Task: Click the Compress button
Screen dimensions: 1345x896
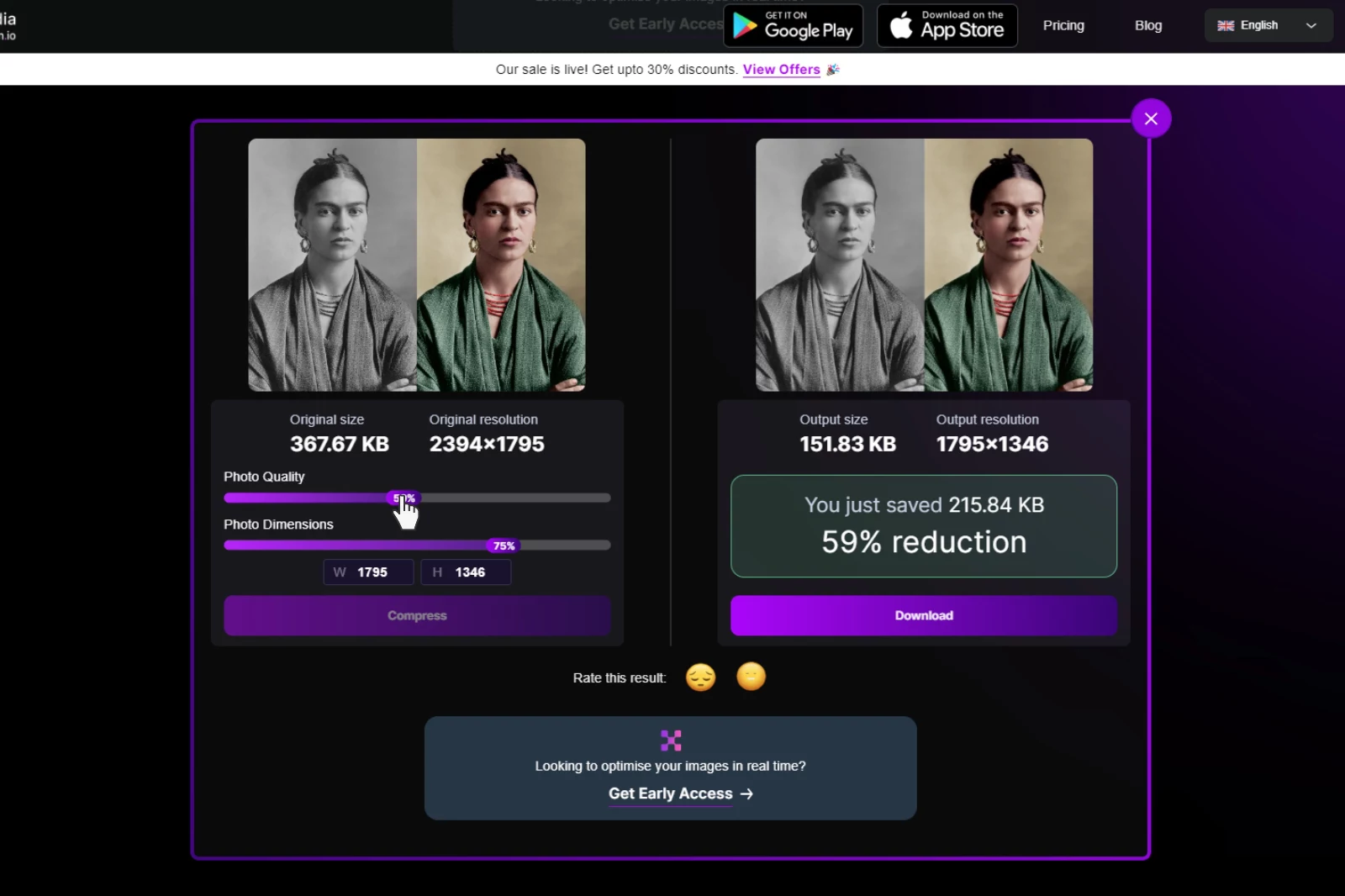Action: click(x=416, y=615)
